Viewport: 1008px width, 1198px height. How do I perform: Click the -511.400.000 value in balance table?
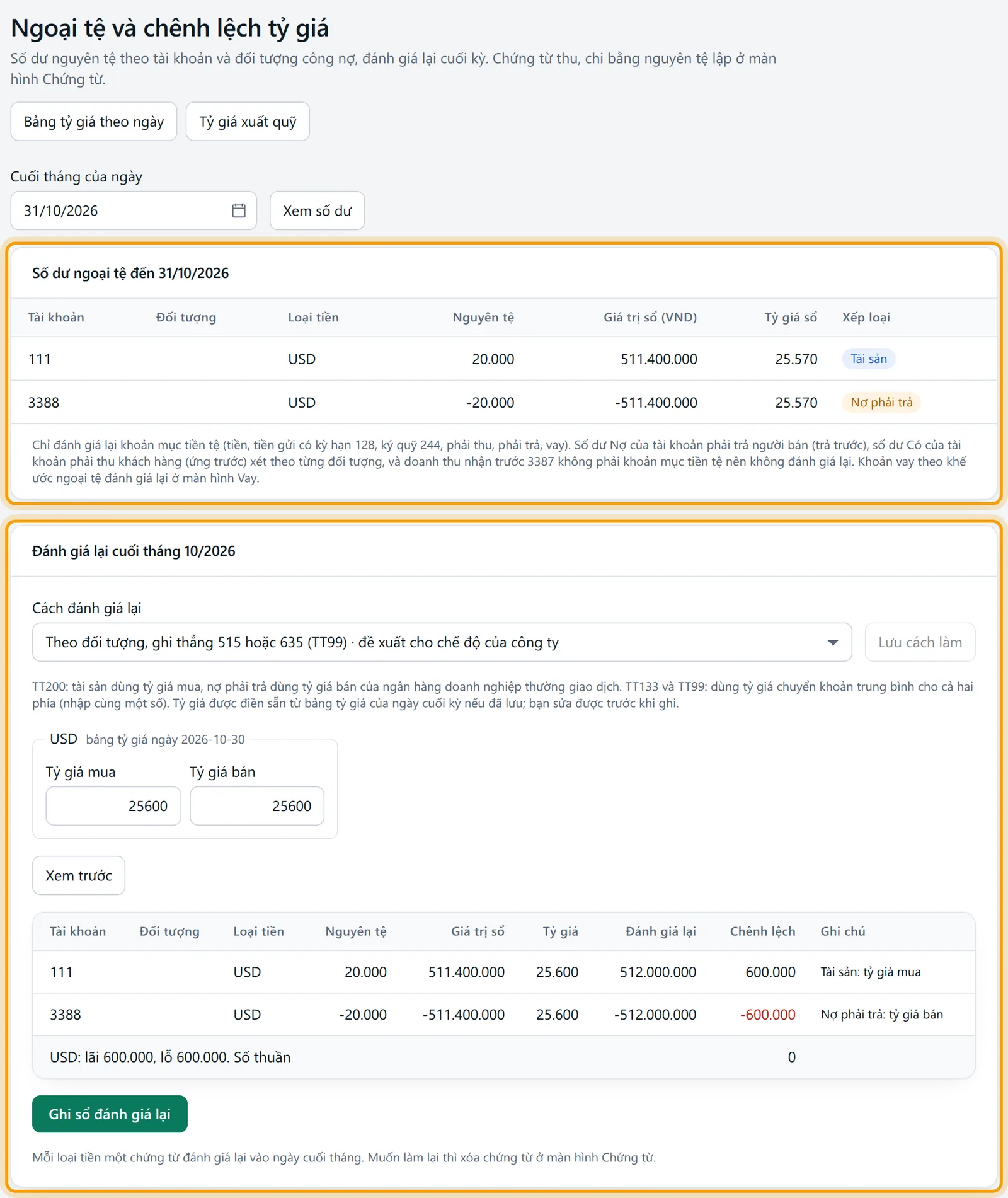pyautogui.click(x=656, y=403)
